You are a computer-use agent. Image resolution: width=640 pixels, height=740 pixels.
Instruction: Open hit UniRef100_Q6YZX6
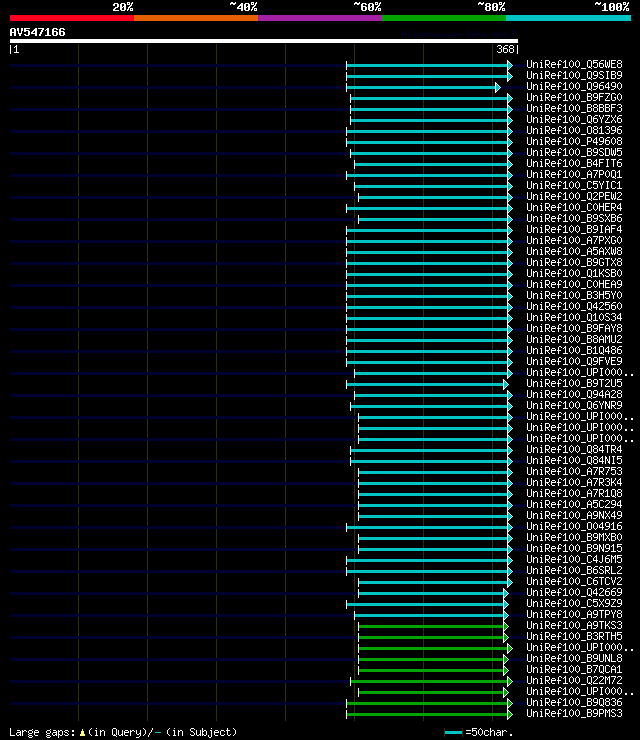click(574, 119)
